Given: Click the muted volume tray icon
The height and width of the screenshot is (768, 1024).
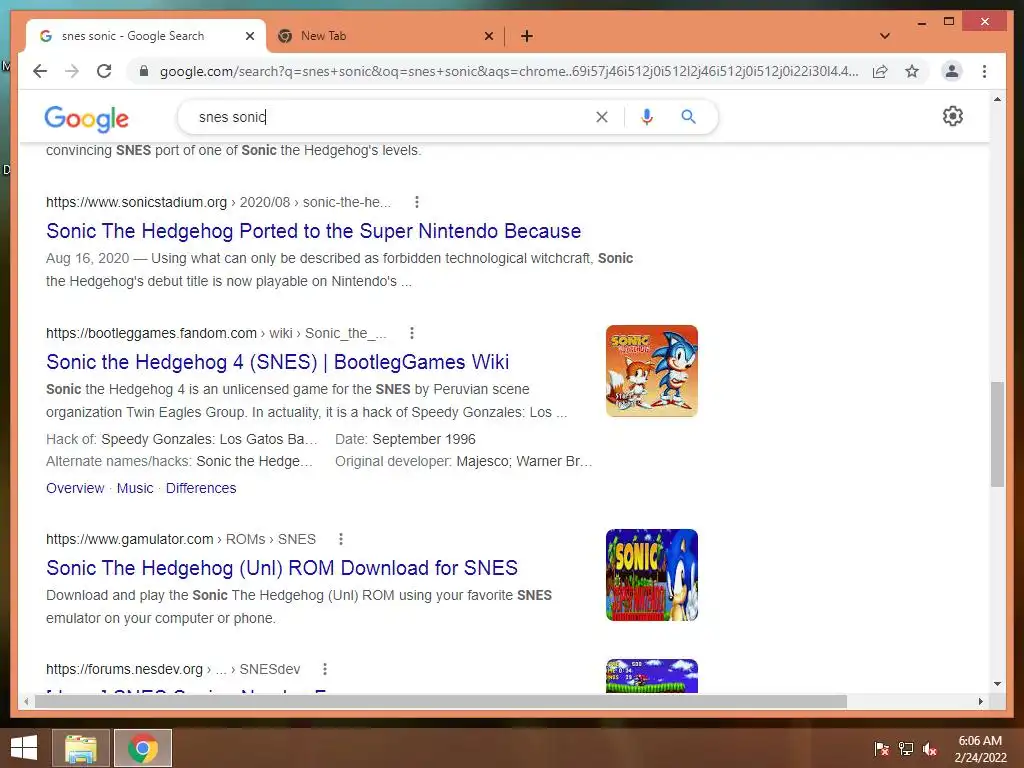Looking at the screenshot, I should pyautogui.click(x=930, y=749).
